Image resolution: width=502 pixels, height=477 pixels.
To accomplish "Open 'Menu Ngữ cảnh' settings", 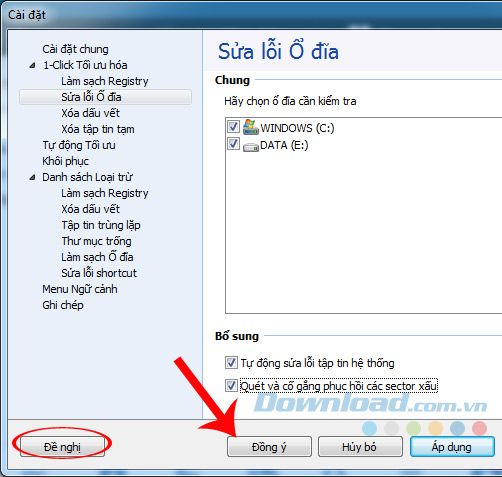I will tap(80, 289).
